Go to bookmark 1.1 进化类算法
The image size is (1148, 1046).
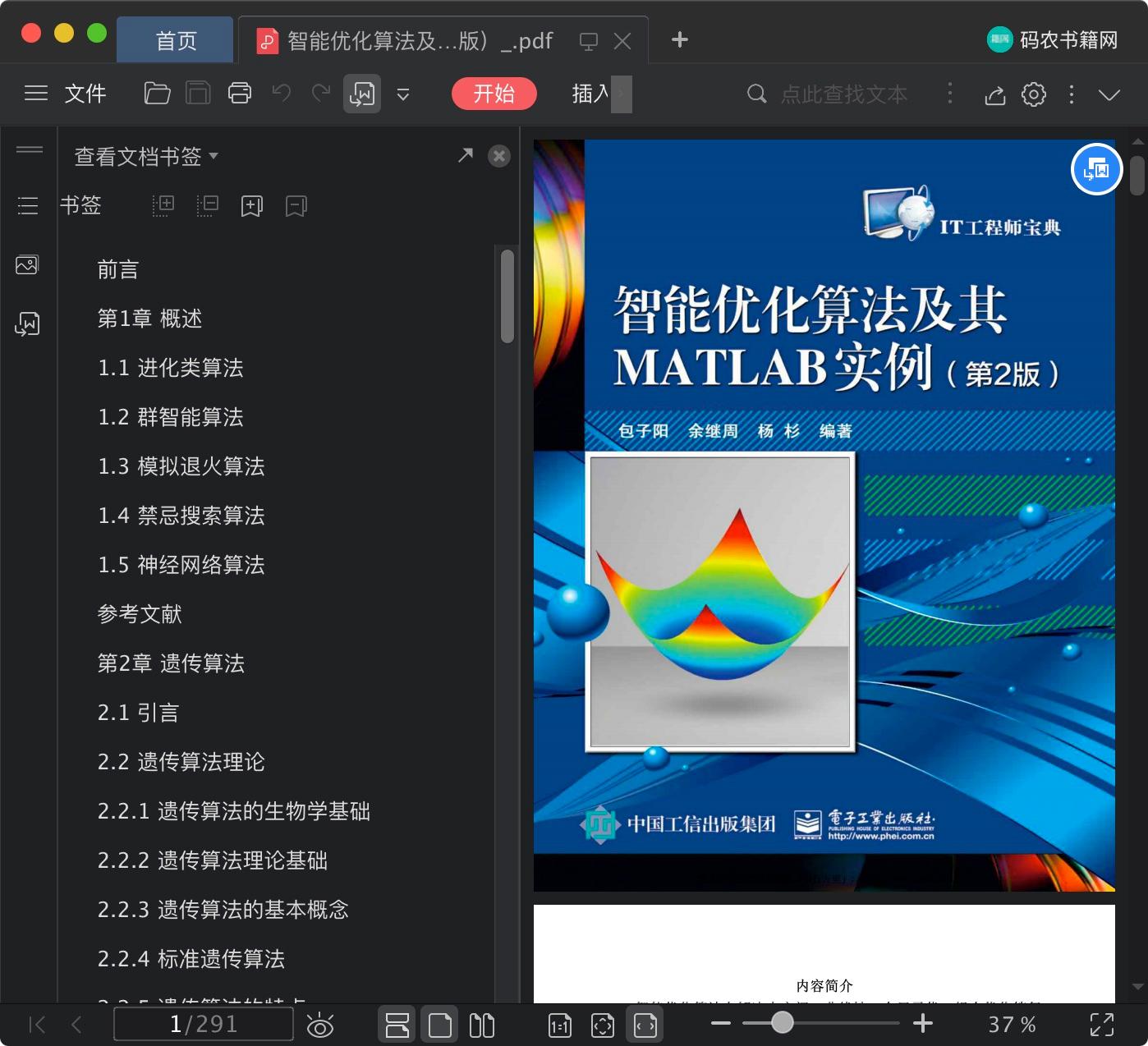(171, 368)
